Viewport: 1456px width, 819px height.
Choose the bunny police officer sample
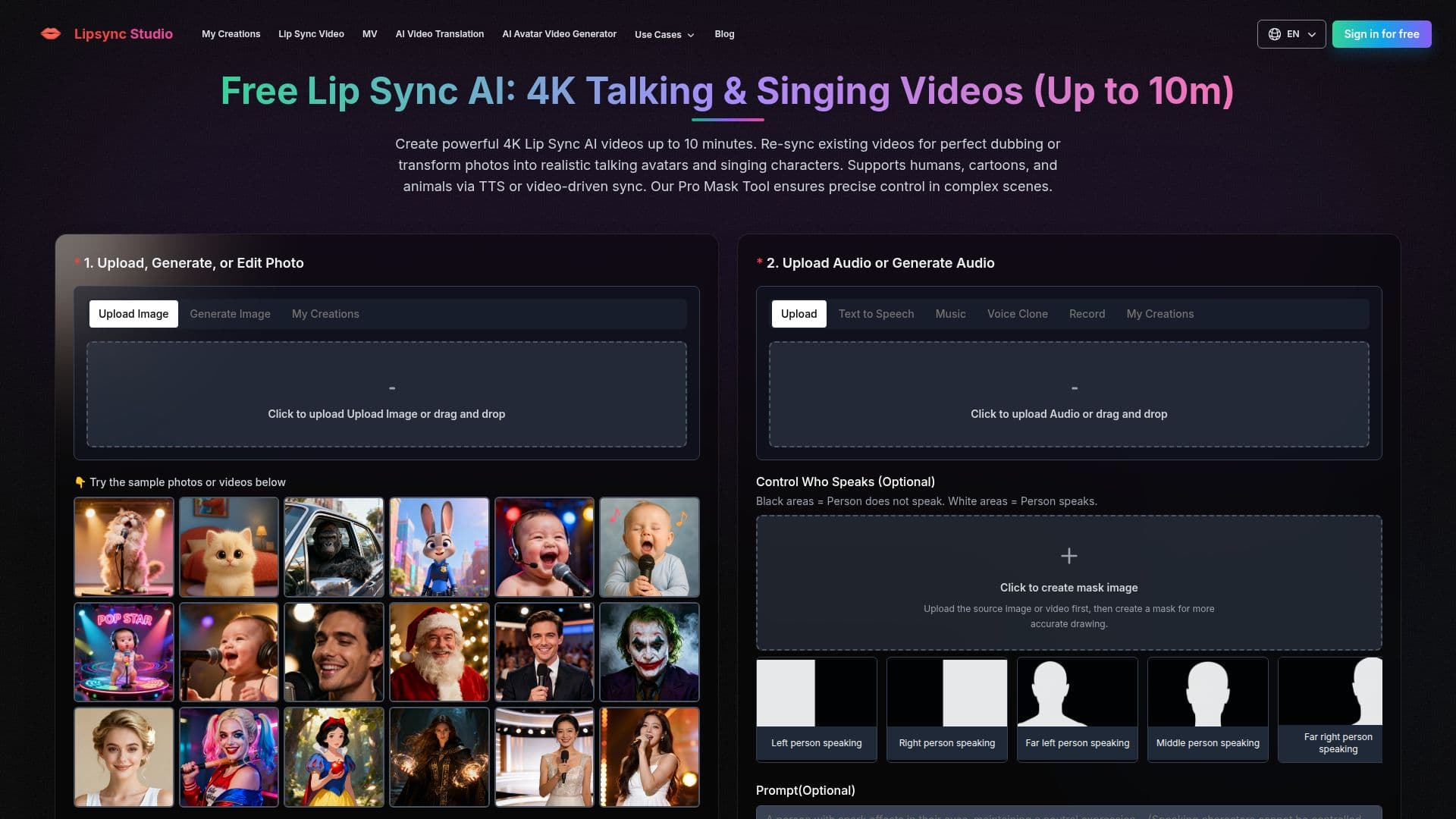tap(439, 547)
